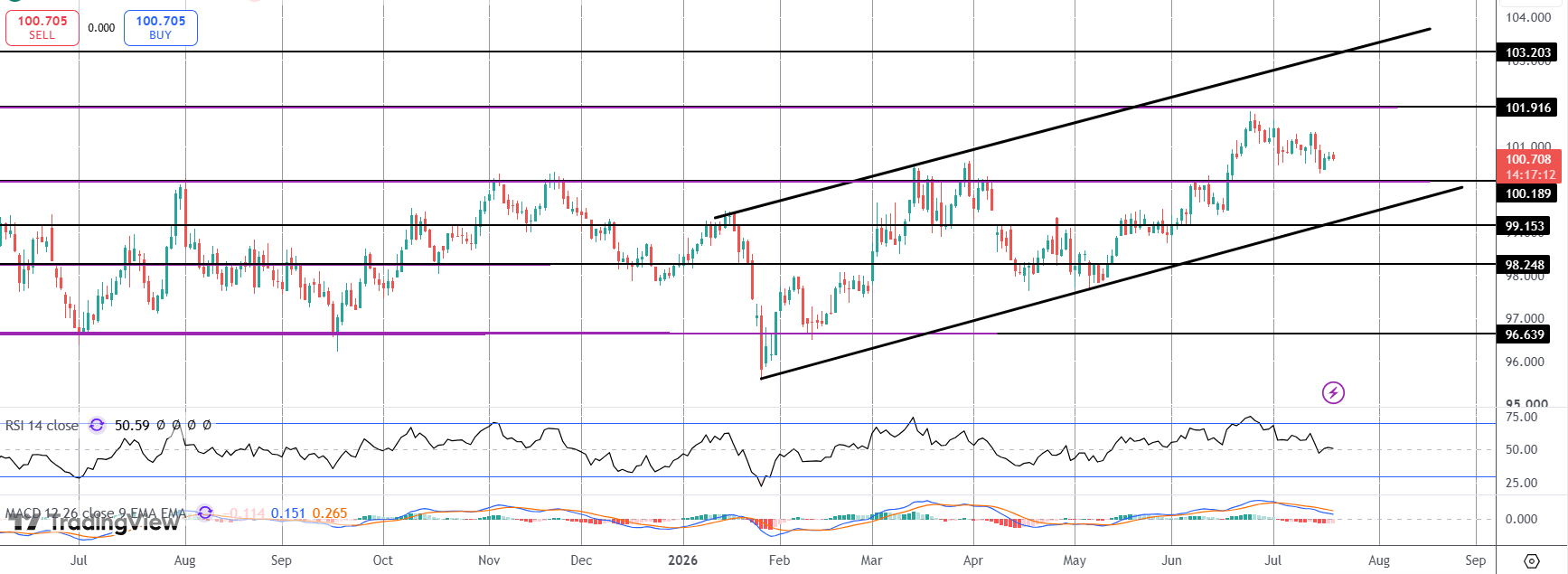Select the 103.203 price level label
1568x574 pixels.
[1527, 52]
